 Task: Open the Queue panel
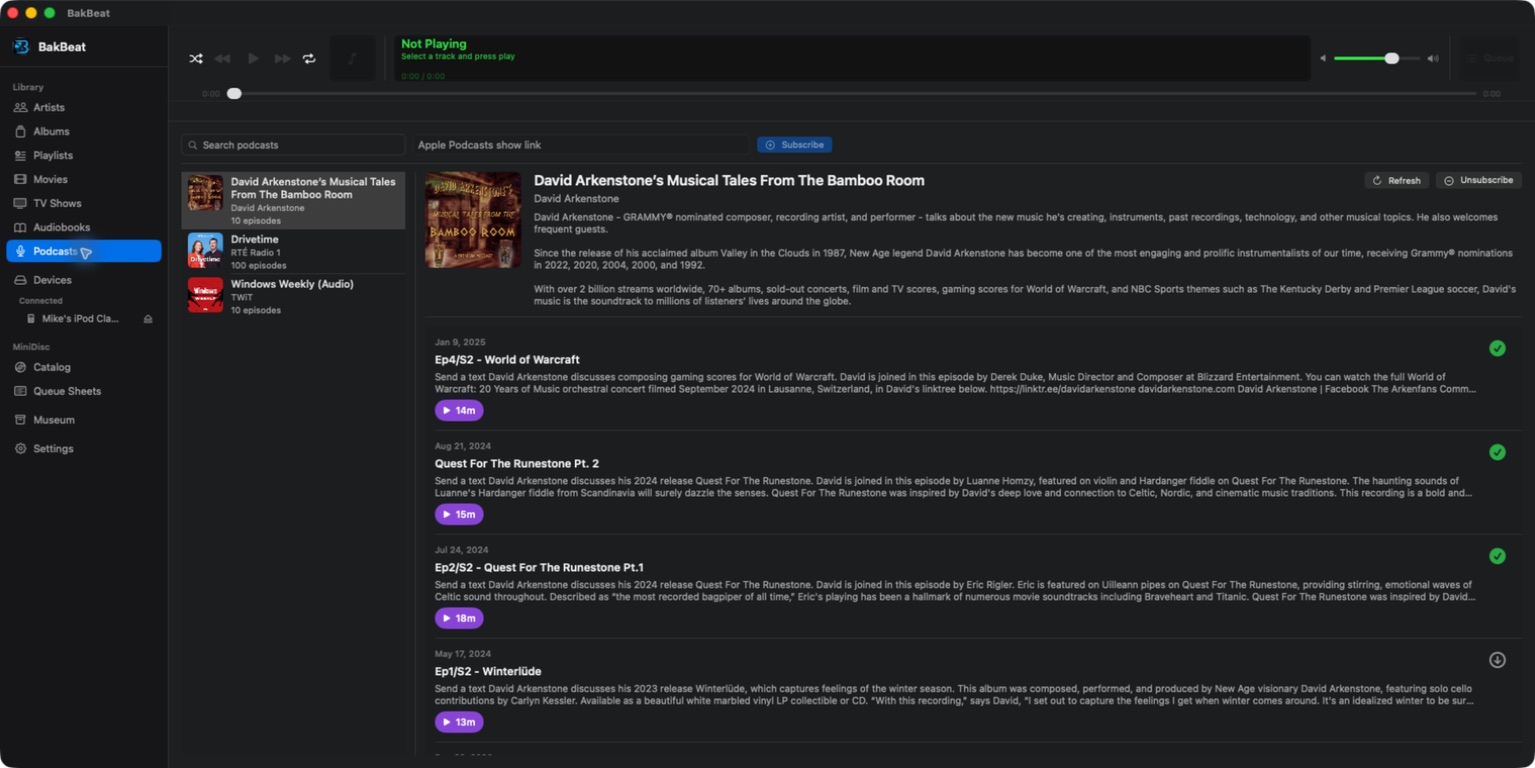[x=1490, y=58]
